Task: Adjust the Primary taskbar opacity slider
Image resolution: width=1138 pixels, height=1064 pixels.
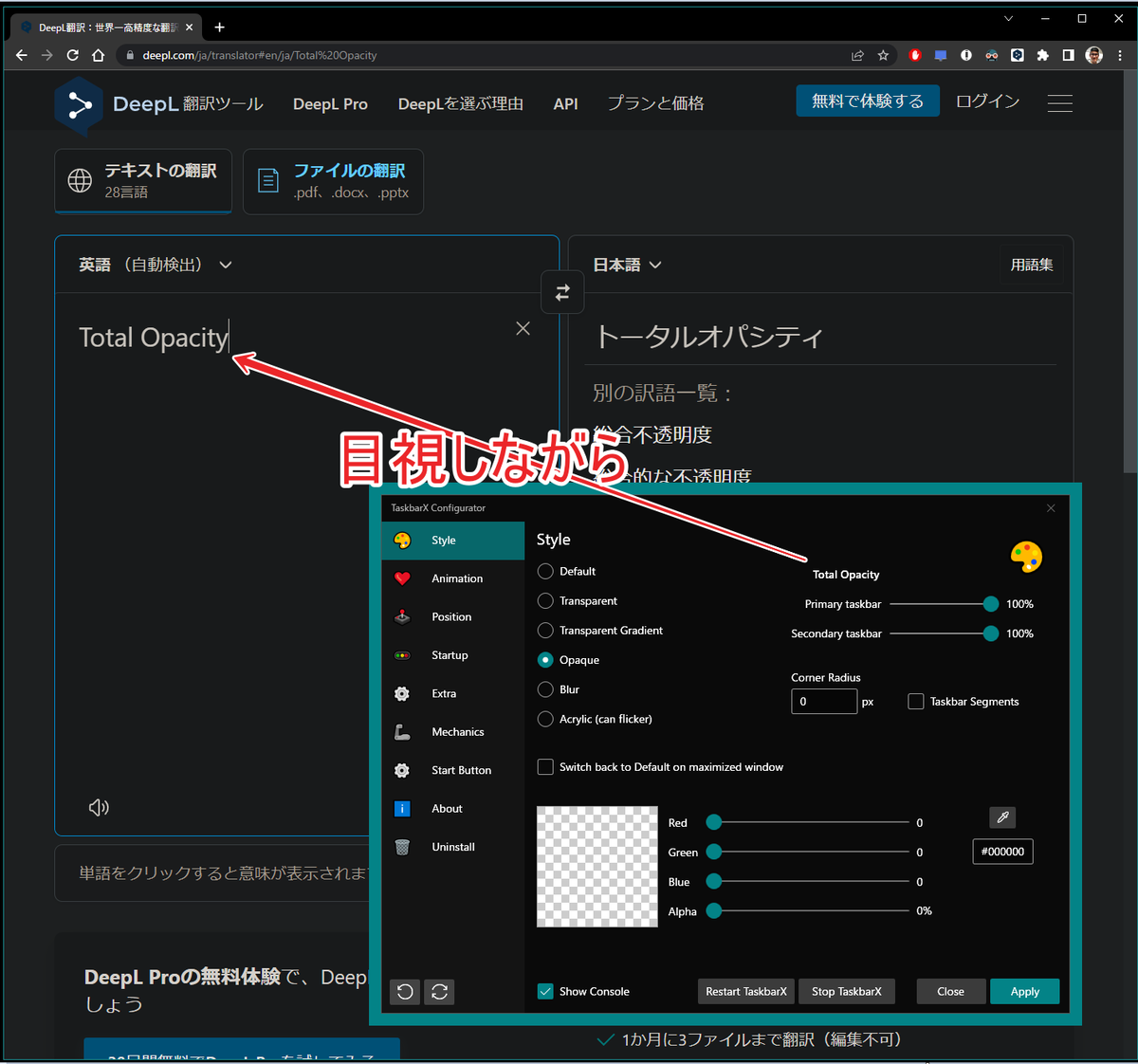Action: [x=944, y=604]
